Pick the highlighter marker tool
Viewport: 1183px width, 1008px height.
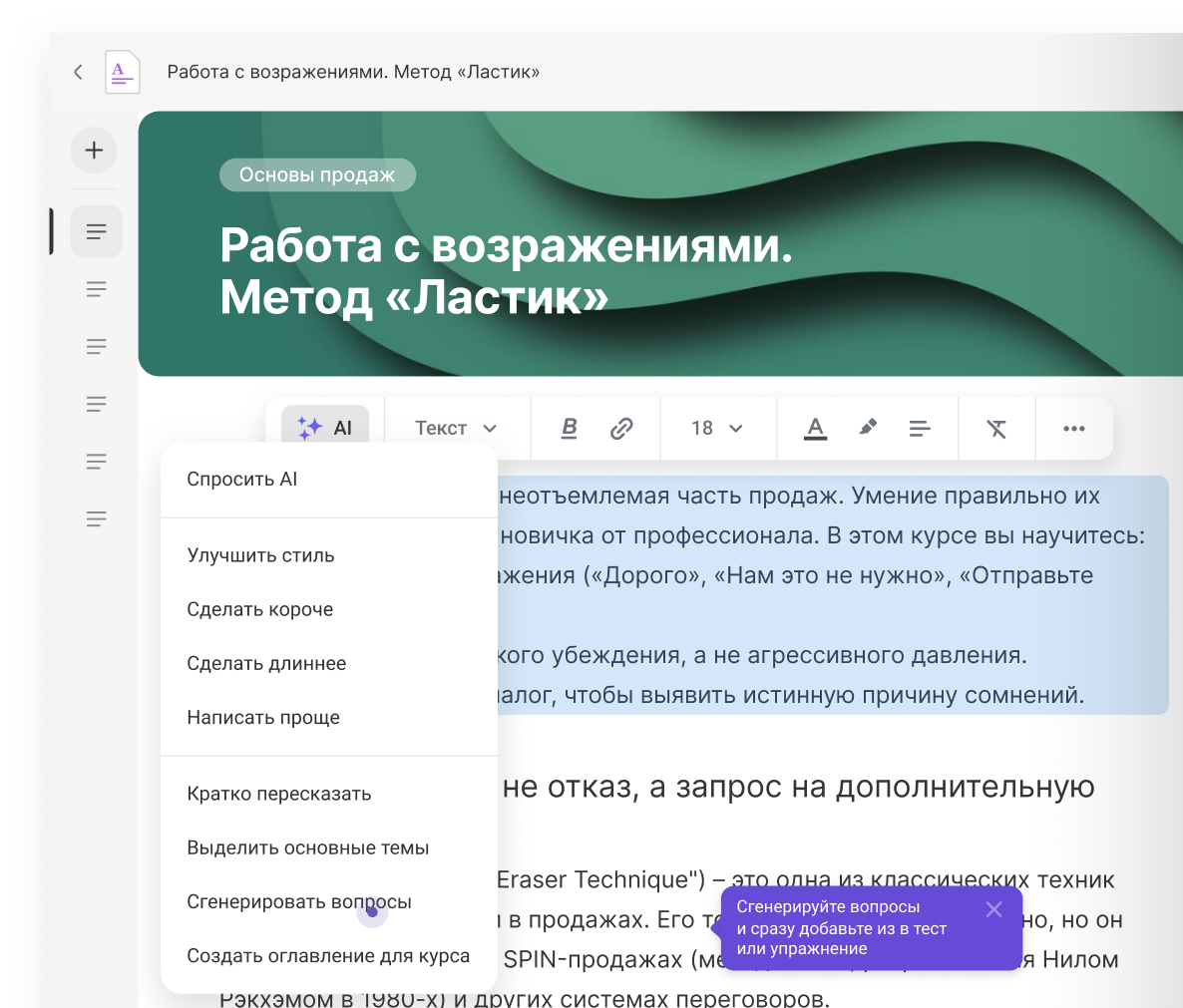point(868,429)
